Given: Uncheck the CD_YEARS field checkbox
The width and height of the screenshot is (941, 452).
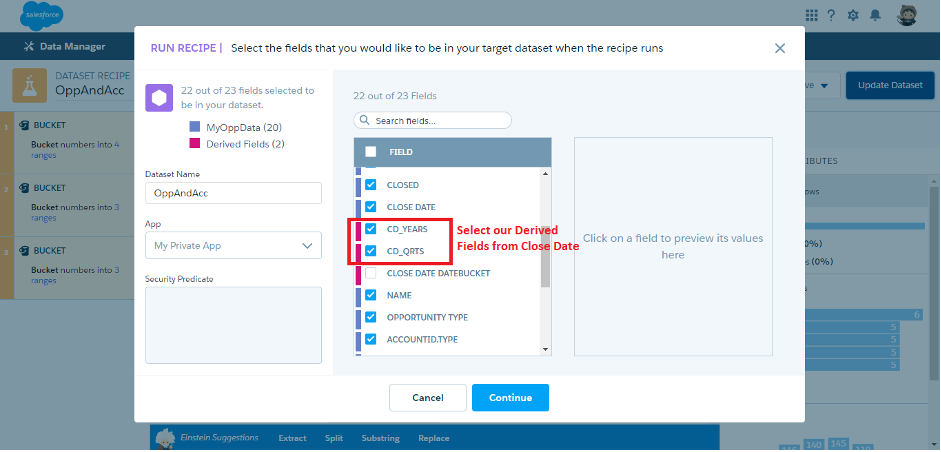Looking at the screenshot, I should [371, 229].
